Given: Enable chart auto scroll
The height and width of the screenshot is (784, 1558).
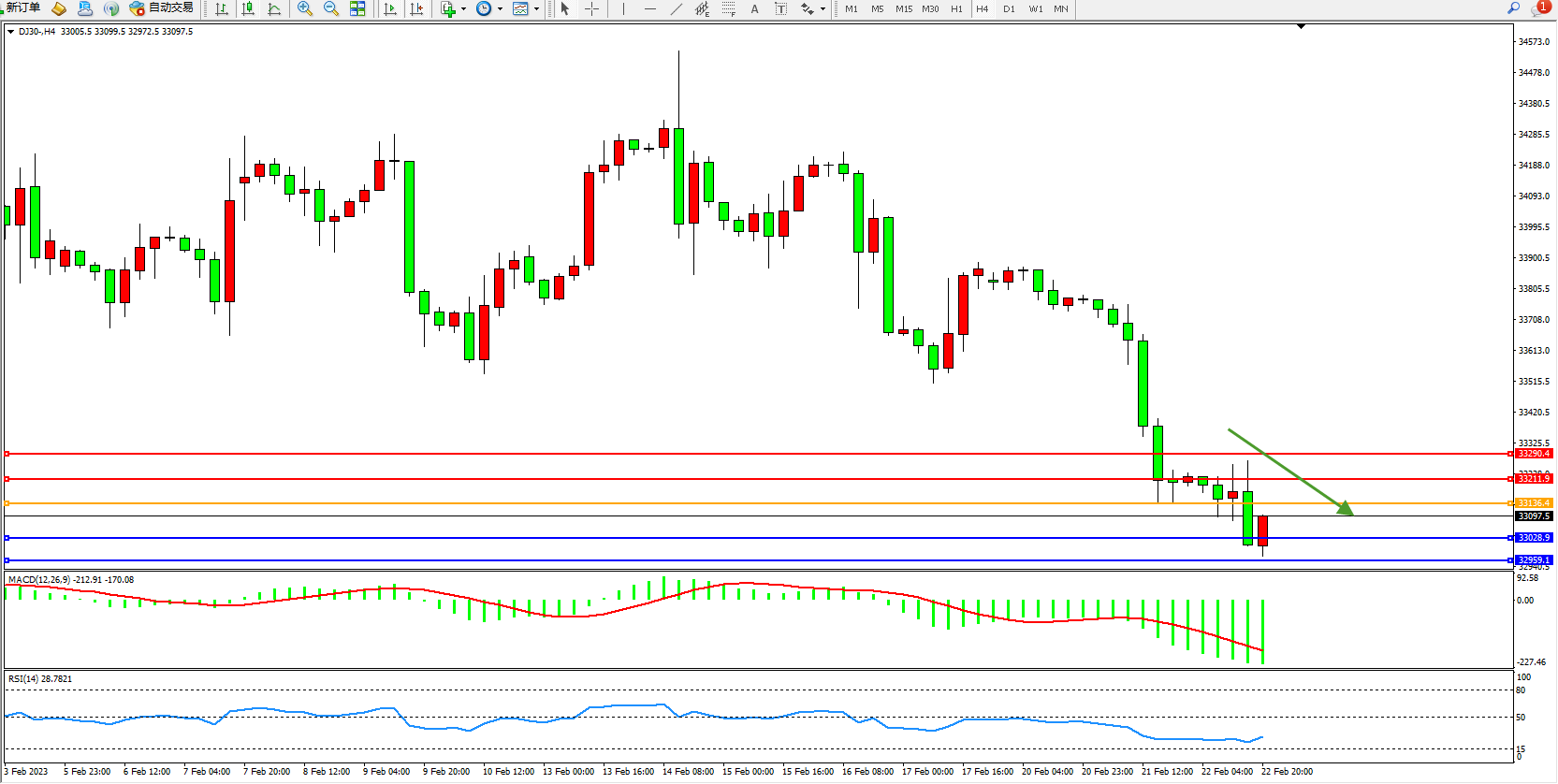Looking at the screenshot, I should (390, 8).
